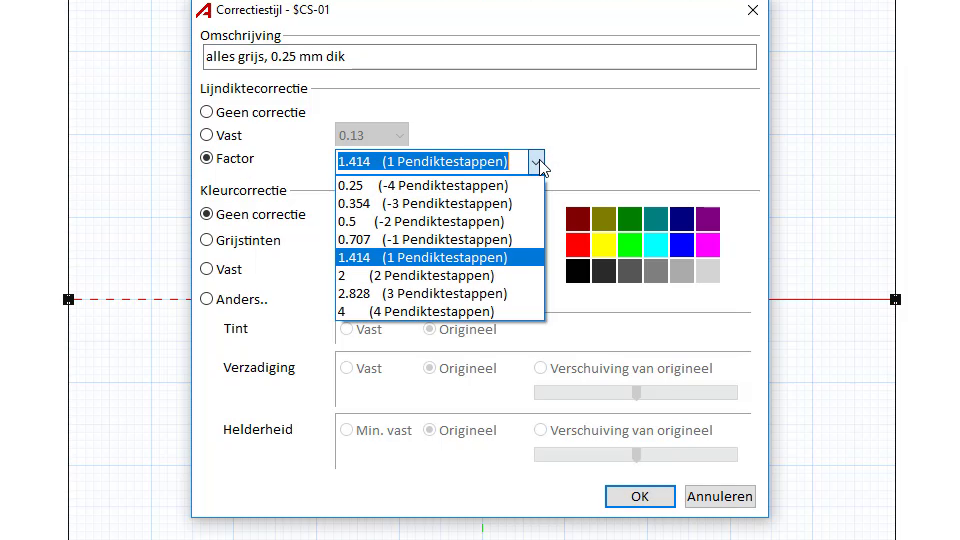Select 'Geen correctie' under Lijndiktecorrectie
Image resolution: width=960 pixels, height=540 pixels.
tap(207, 112)
